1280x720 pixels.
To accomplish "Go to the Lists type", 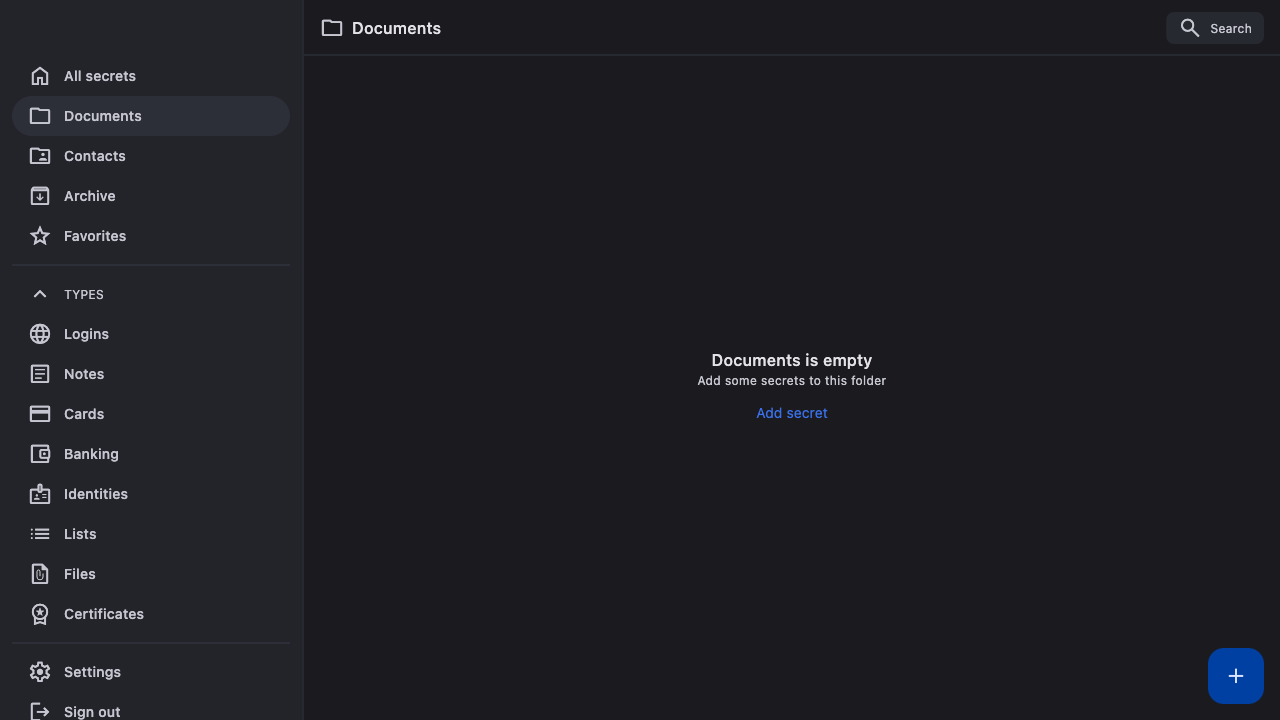I will pyautogui.click(x=80, y=534).
